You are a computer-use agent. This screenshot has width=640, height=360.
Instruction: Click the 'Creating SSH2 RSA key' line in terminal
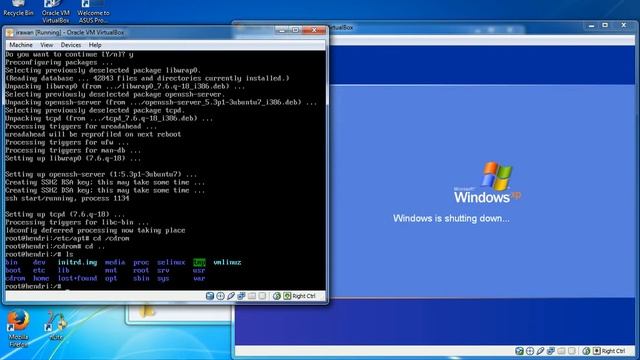point(105,182)
